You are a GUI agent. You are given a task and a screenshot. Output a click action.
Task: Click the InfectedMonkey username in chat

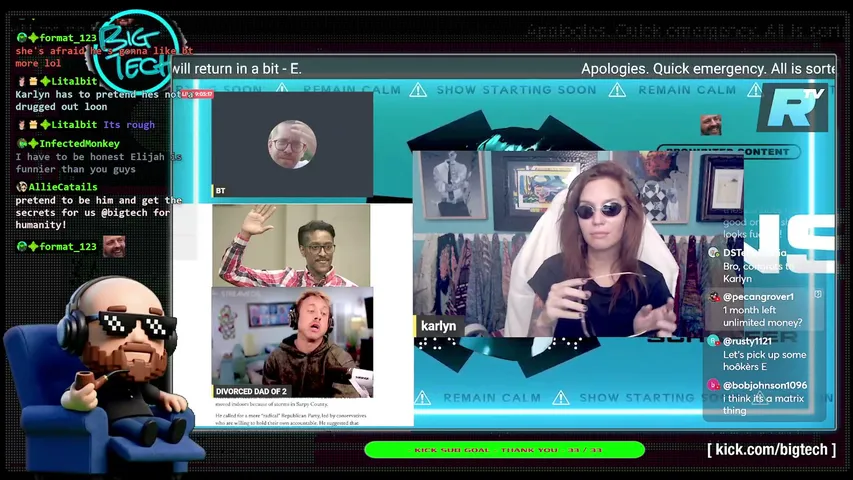(x=79, y=144)
